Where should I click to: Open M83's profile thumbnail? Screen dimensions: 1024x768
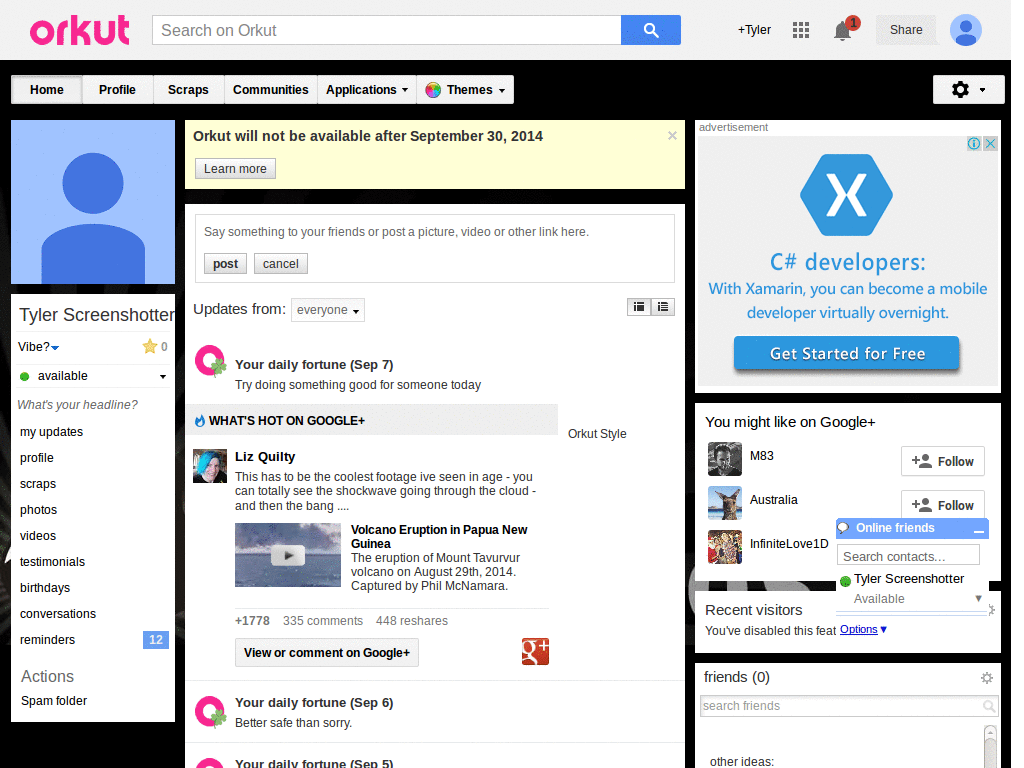pos(725,459)
